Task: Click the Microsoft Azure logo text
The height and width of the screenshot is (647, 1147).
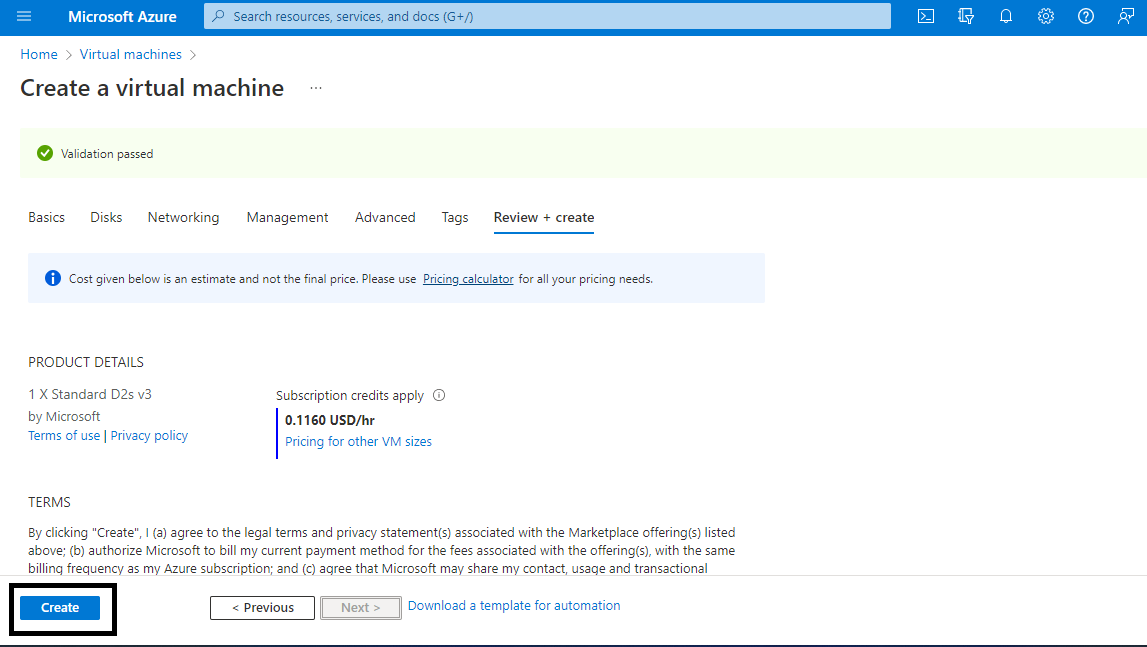Action: point(122,17)
